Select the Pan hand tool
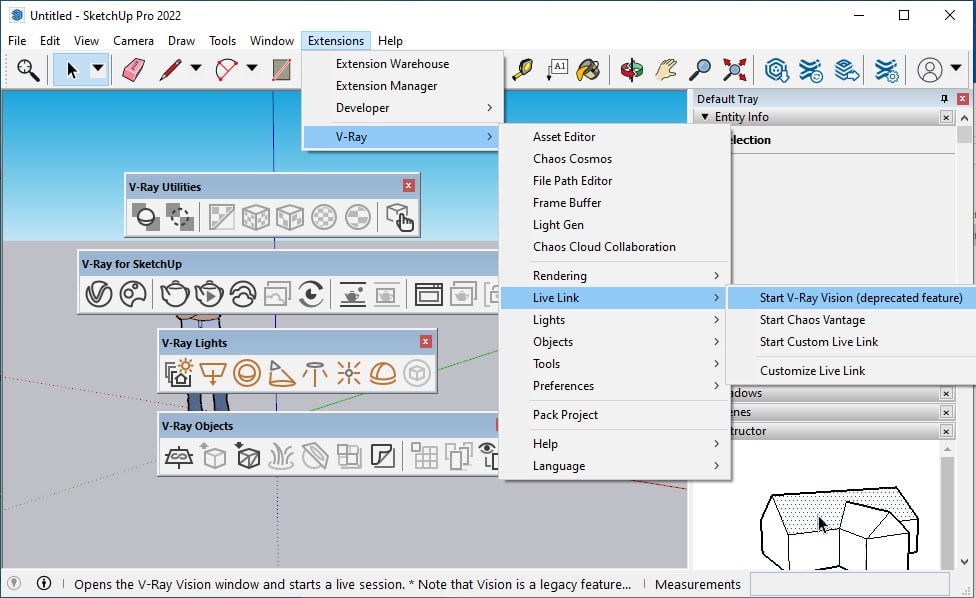The height and width of the screenshot is (598, 976). (x=665, y=70)
